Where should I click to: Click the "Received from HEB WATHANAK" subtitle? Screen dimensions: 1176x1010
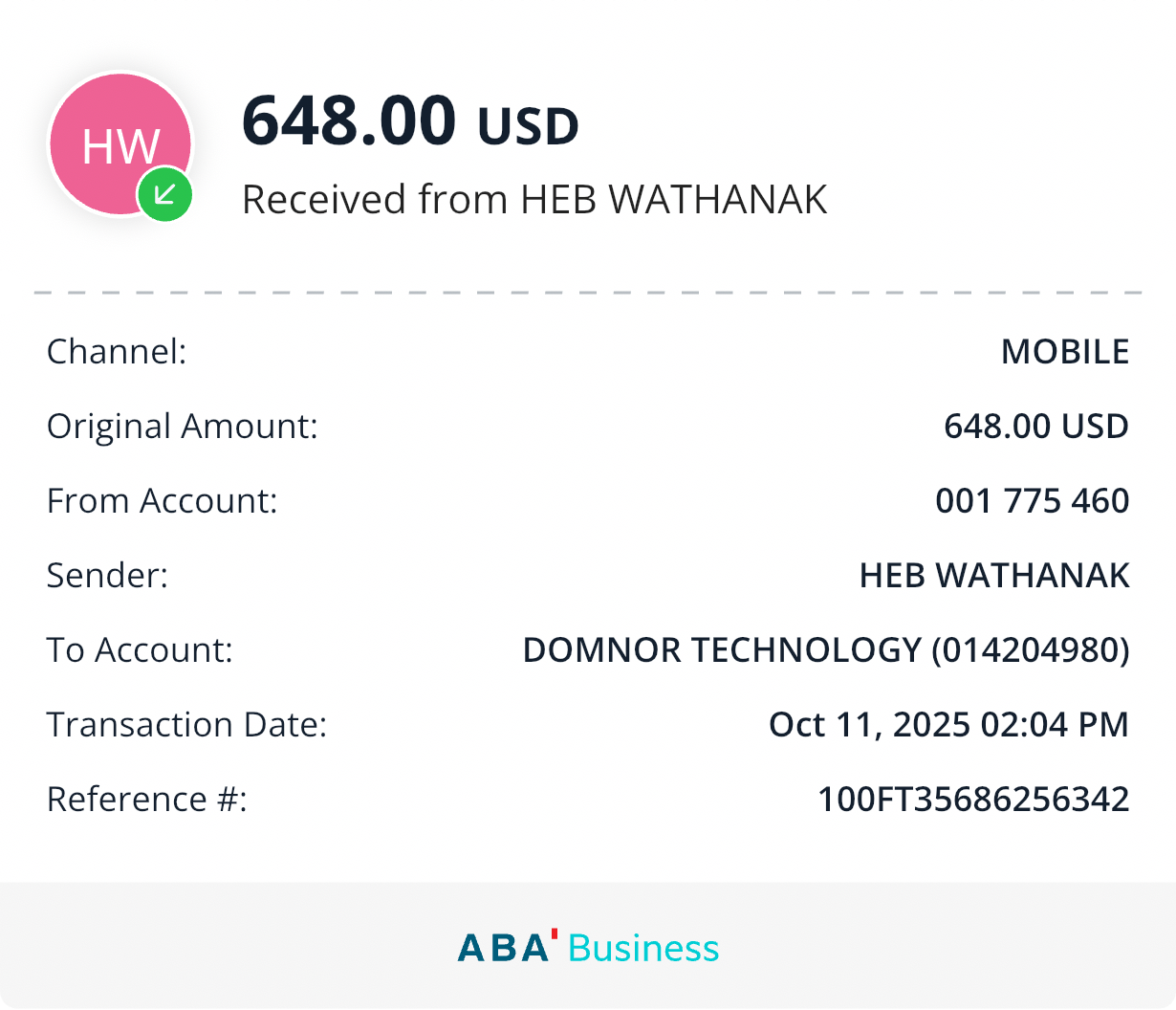tap(534, 199)
